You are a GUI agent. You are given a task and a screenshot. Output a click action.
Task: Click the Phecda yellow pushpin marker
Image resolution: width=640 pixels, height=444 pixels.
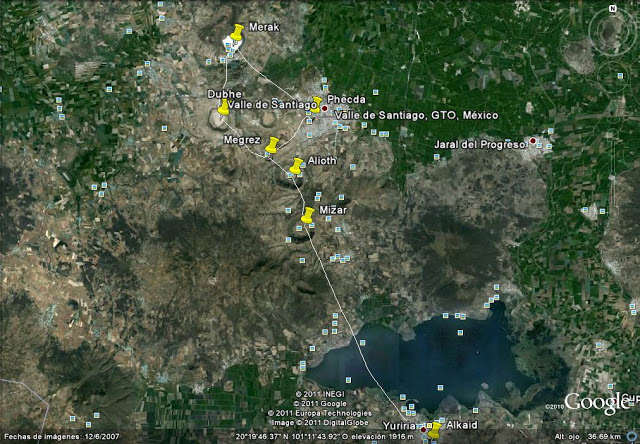coord(318,104)
